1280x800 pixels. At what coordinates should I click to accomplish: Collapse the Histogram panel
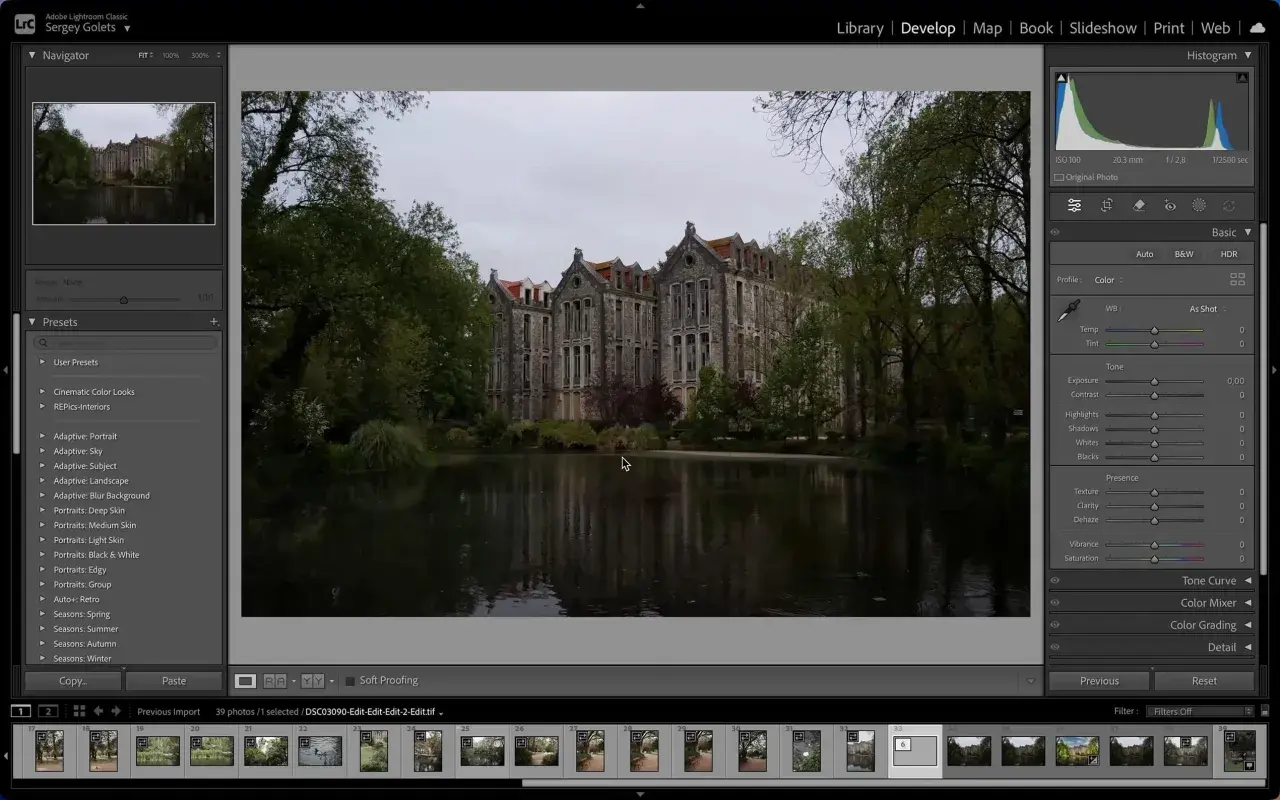[1248, 55]
